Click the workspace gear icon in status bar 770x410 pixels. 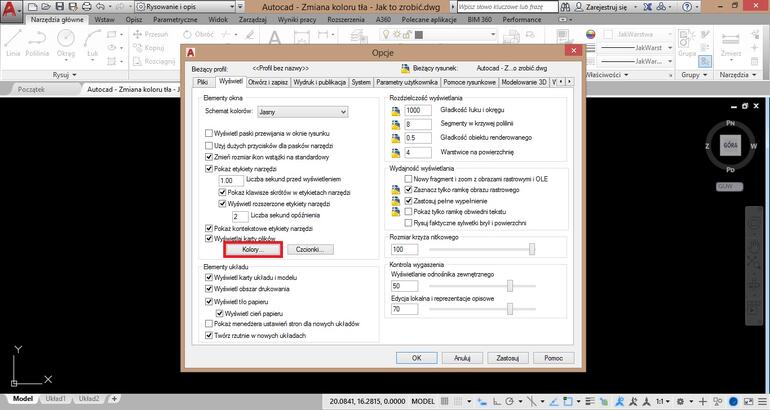680,401
